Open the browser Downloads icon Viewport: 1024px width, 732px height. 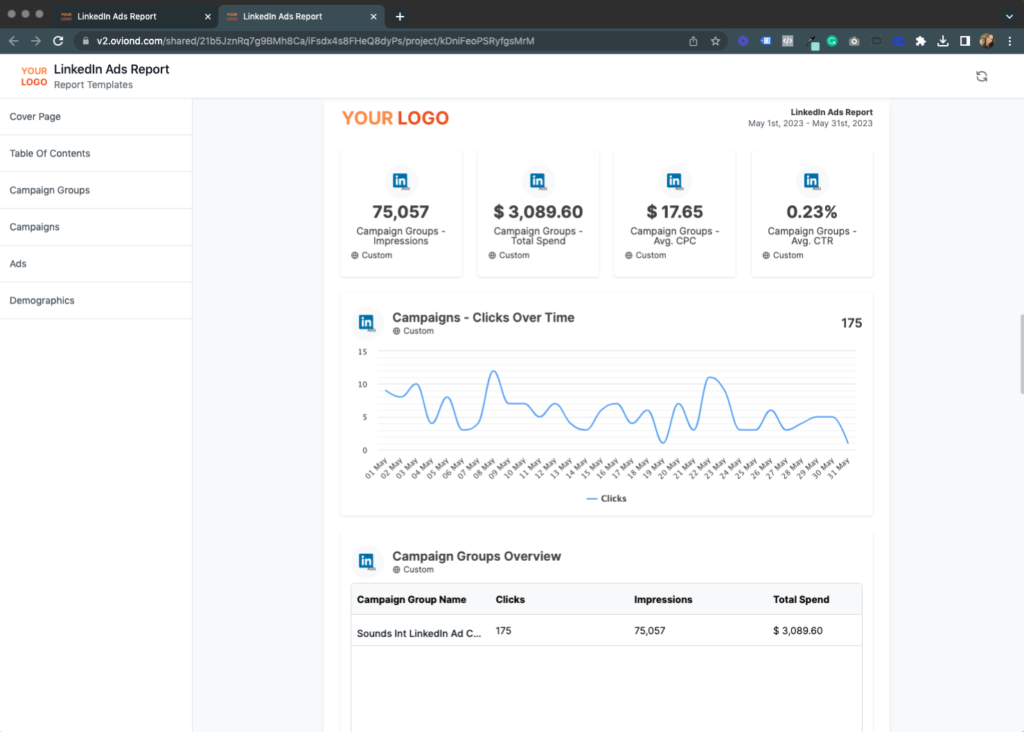[x=943, y=41]
